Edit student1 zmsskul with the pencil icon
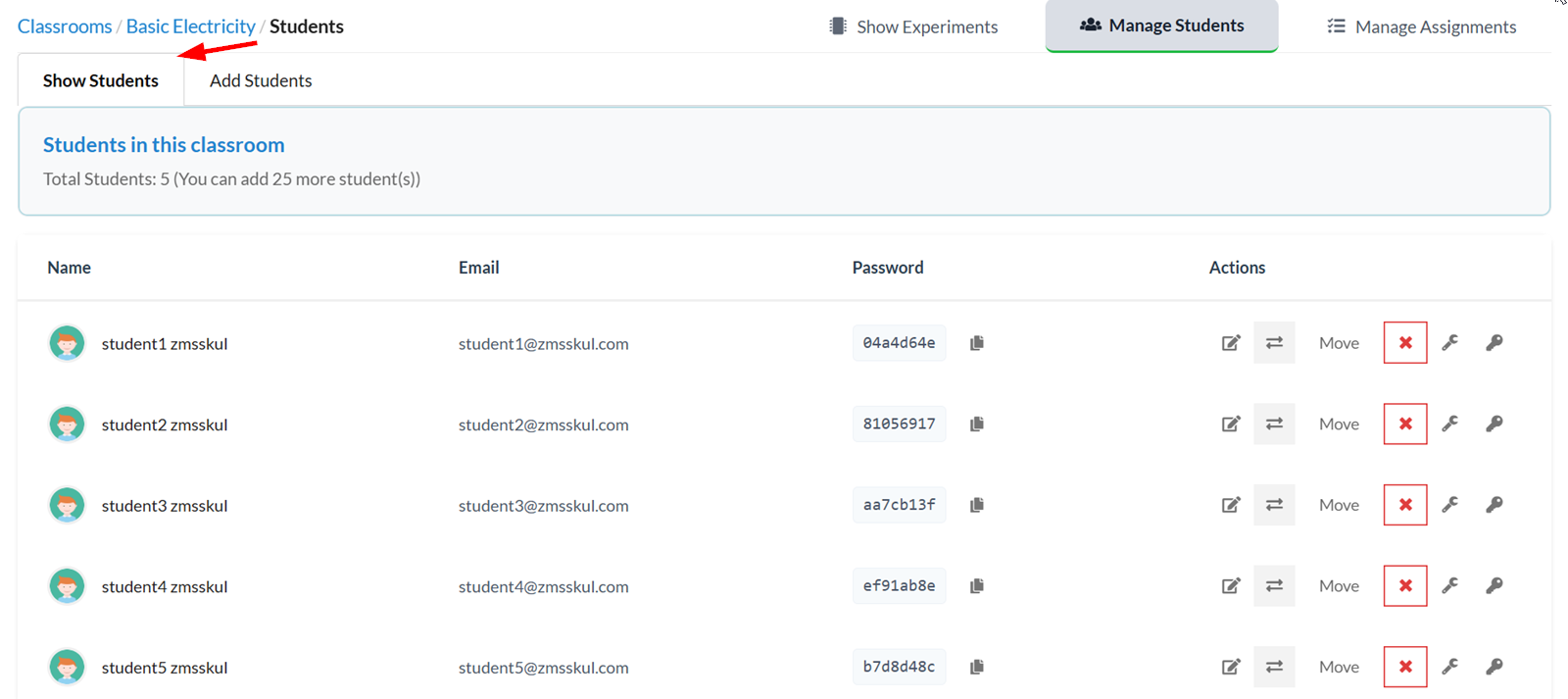Viewport: 1568px width, 699px height. coord(1231,343)
